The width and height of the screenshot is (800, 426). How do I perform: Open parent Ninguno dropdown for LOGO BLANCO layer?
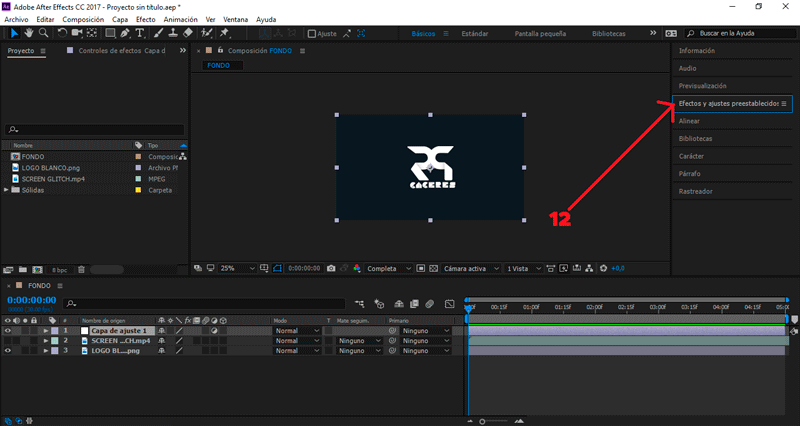(426, 350)
